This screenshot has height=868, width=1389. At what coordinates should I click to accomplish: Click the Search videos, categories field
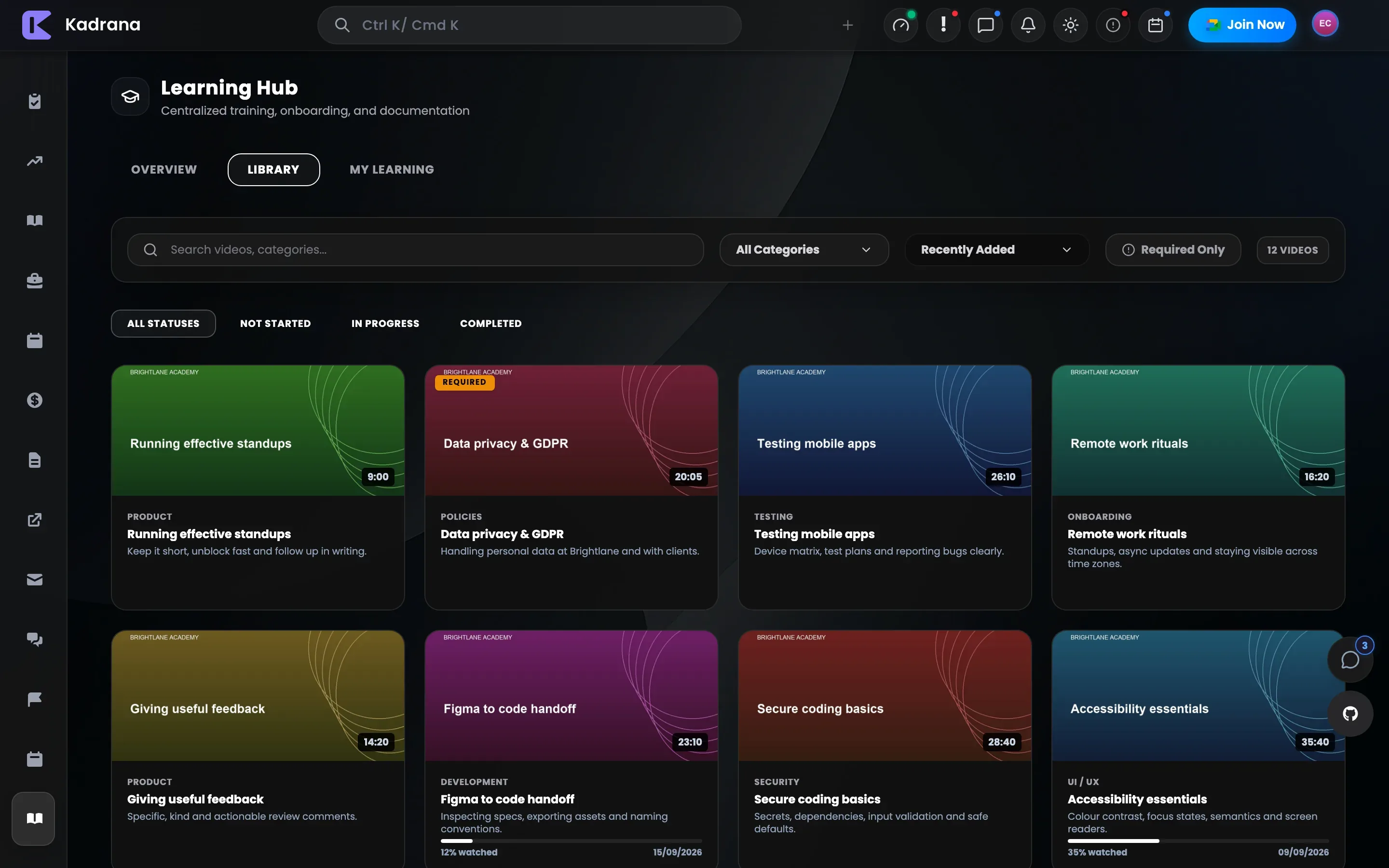tap(416, 250)
